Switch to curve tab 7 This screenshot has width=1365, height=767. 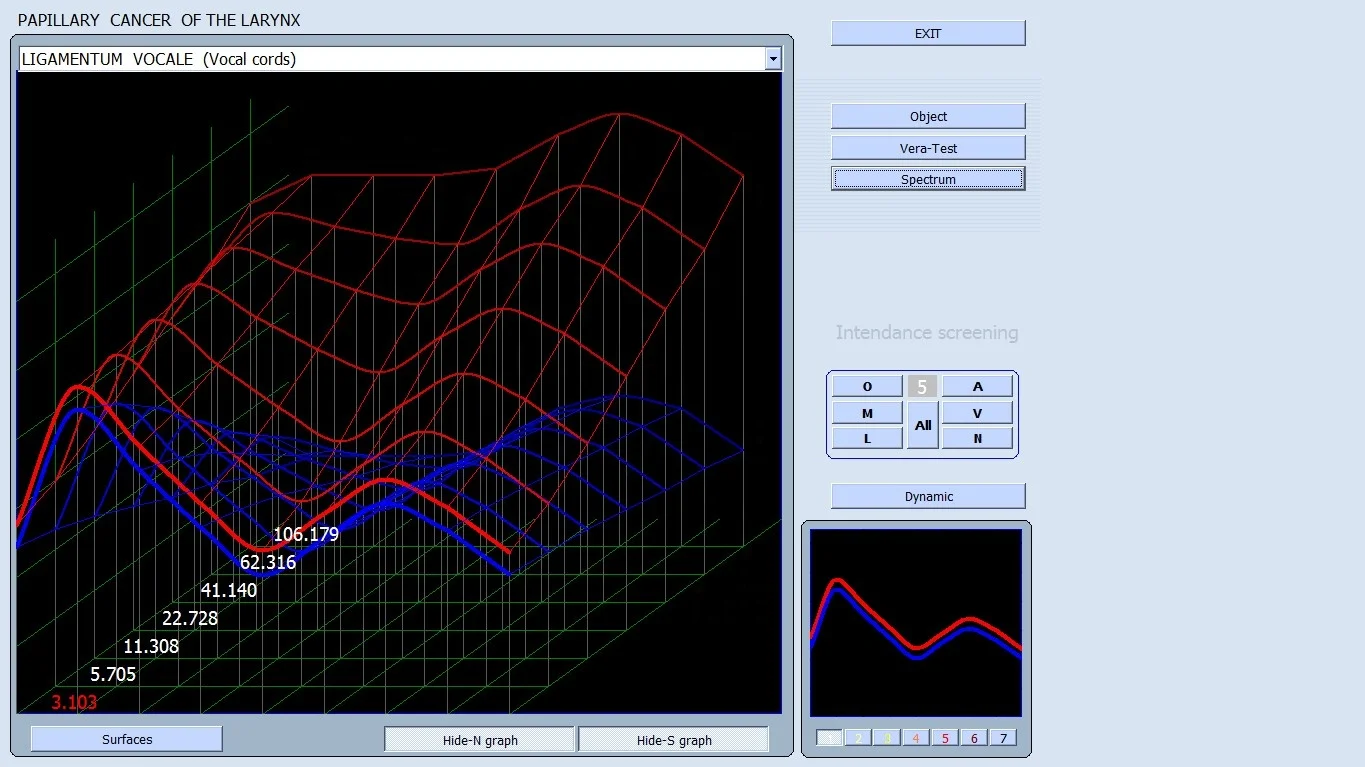1002,738
